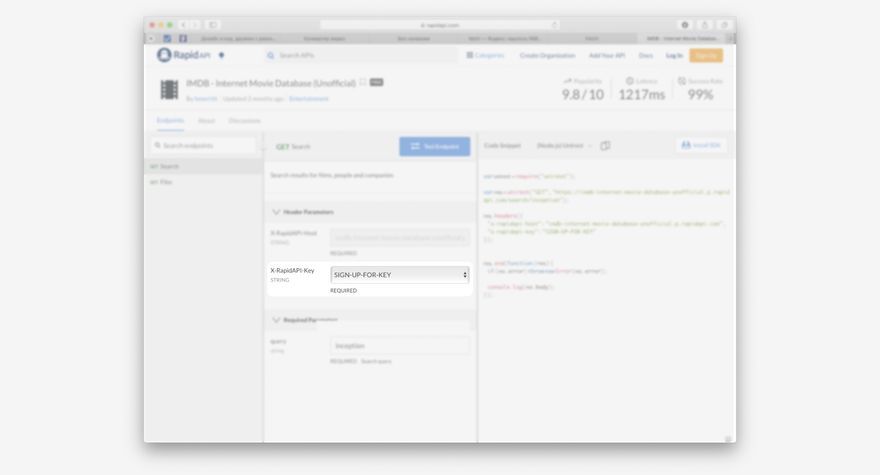Switch to the About tab
This screenshot has width=880, height=475.
(207, 121)
